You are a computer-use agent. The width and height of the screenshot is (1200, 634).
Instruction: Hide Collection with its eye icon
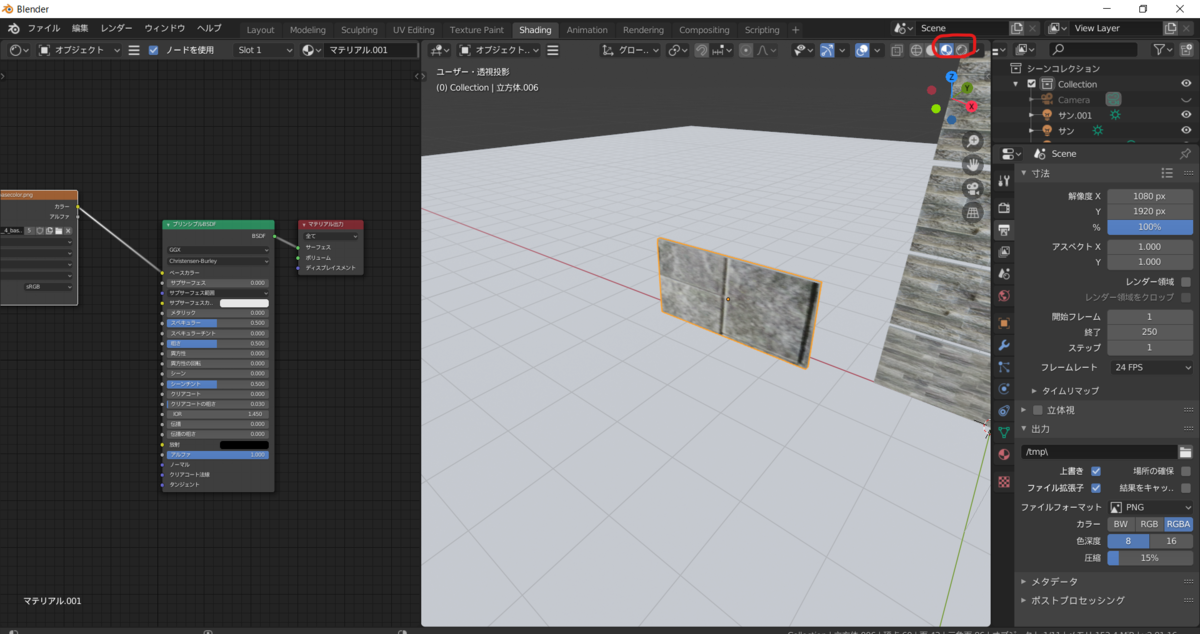click(1186, 84)
